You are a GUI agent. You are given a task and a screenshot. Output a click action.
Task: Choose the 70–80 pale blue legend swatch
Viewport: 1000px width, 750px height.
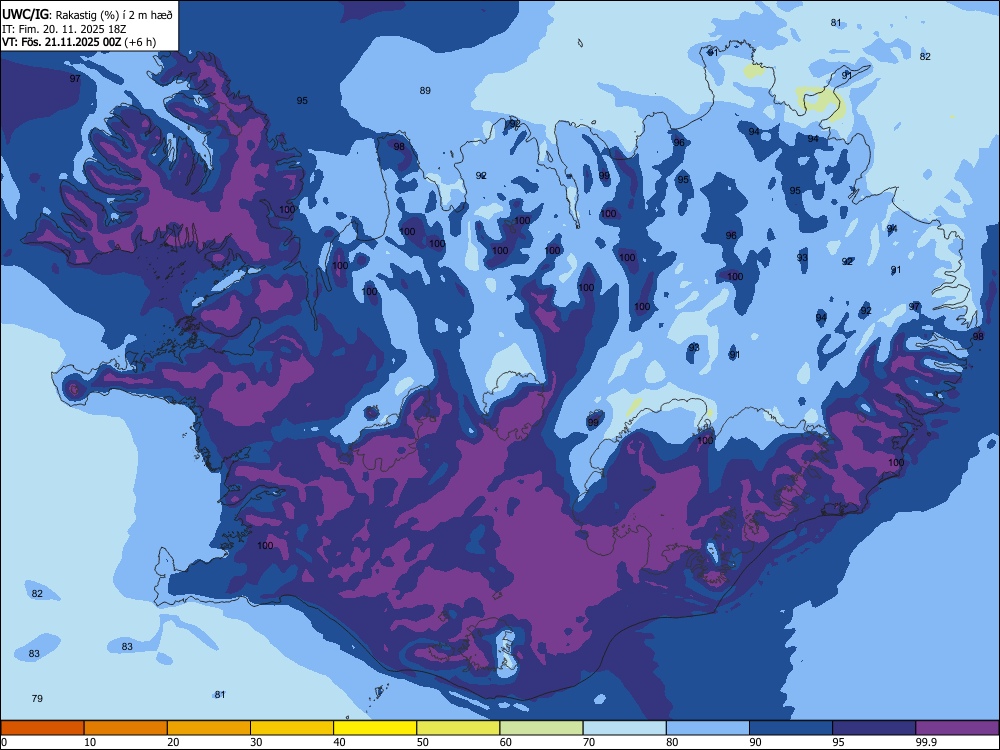(x=625, y=728)
